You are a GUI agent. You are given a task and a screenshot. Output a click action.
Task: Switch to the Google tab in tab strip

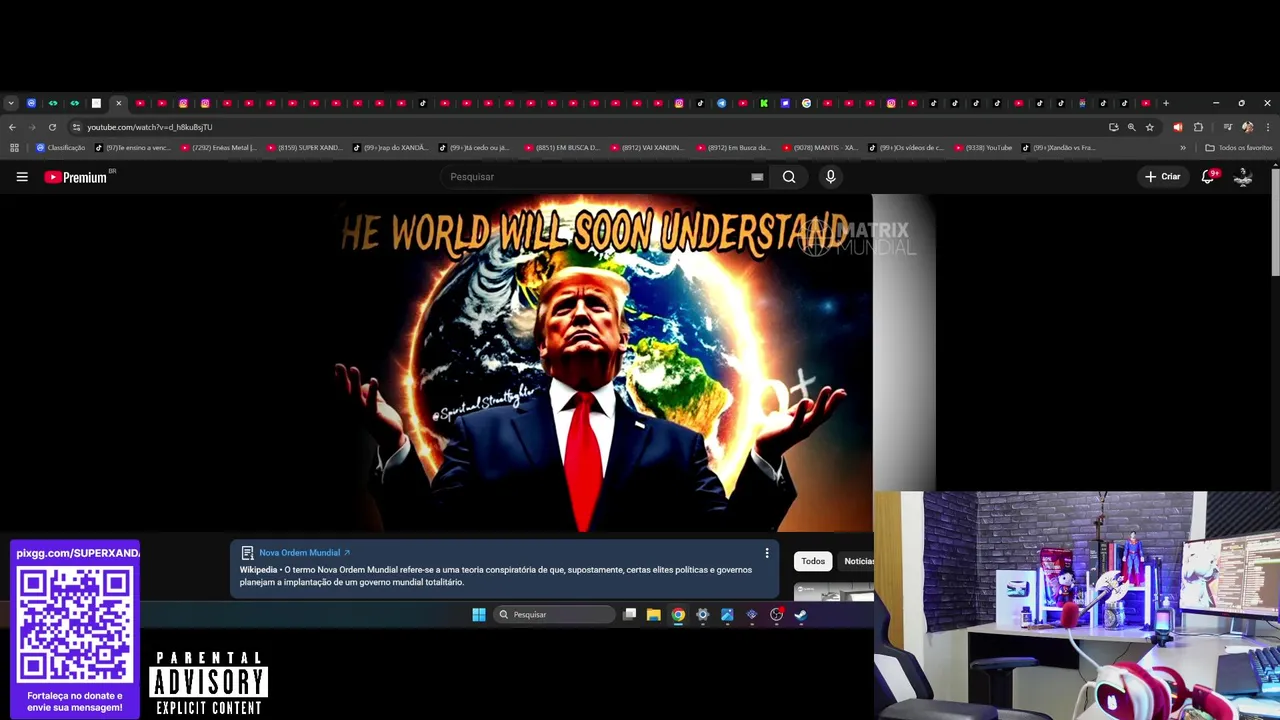(x=806, y=103)
